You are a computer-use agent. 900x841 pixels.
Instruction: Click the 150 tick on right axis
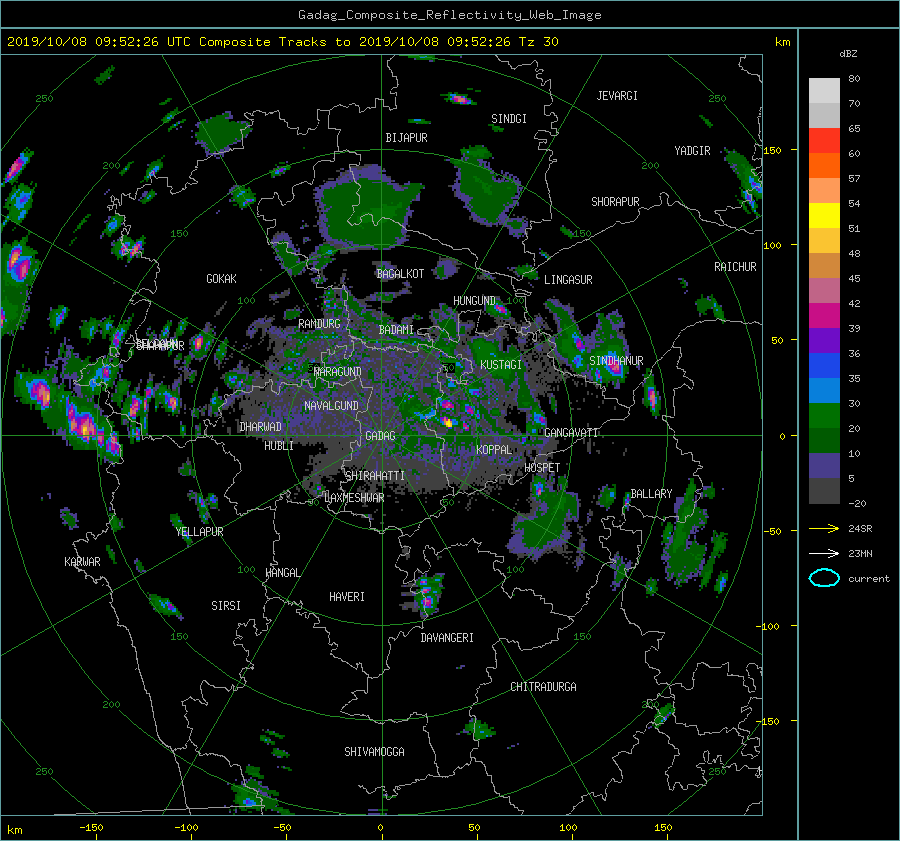click(773, 150)
